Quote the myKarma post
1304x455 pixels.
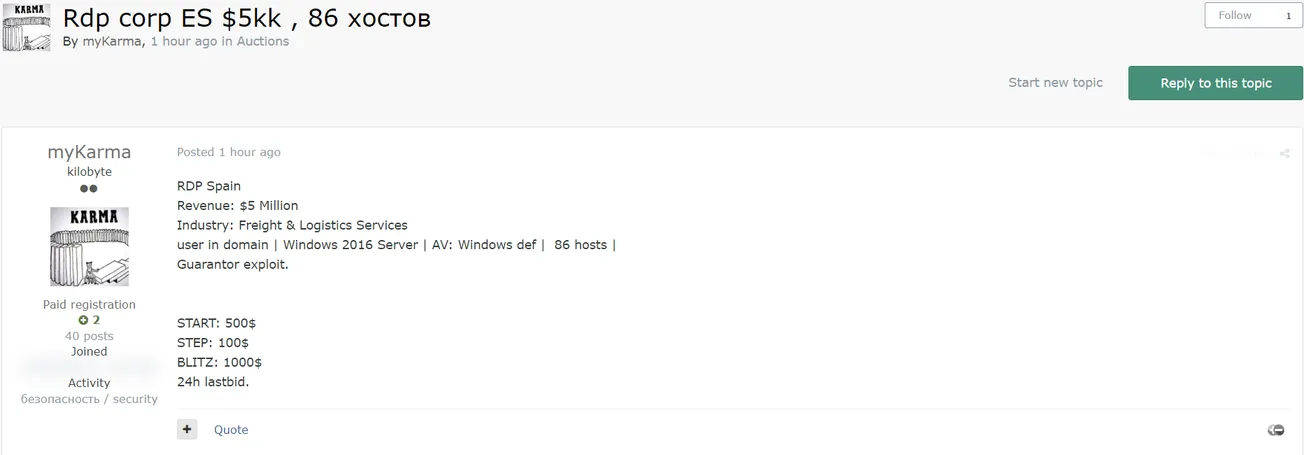pyautogui.click(x=231, y=430)
